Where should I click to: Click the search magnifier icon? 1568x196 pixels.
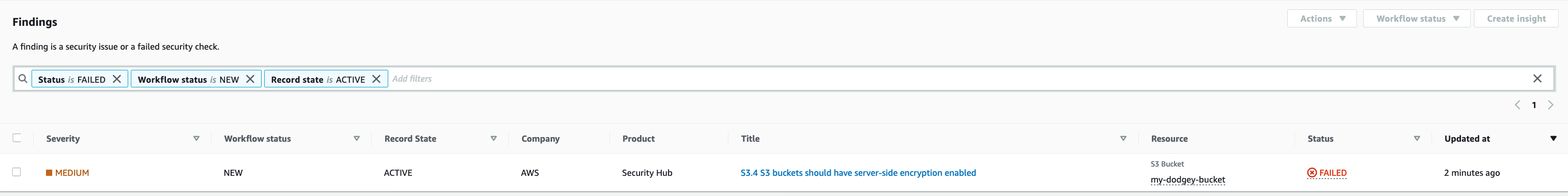tap(23, 79)
